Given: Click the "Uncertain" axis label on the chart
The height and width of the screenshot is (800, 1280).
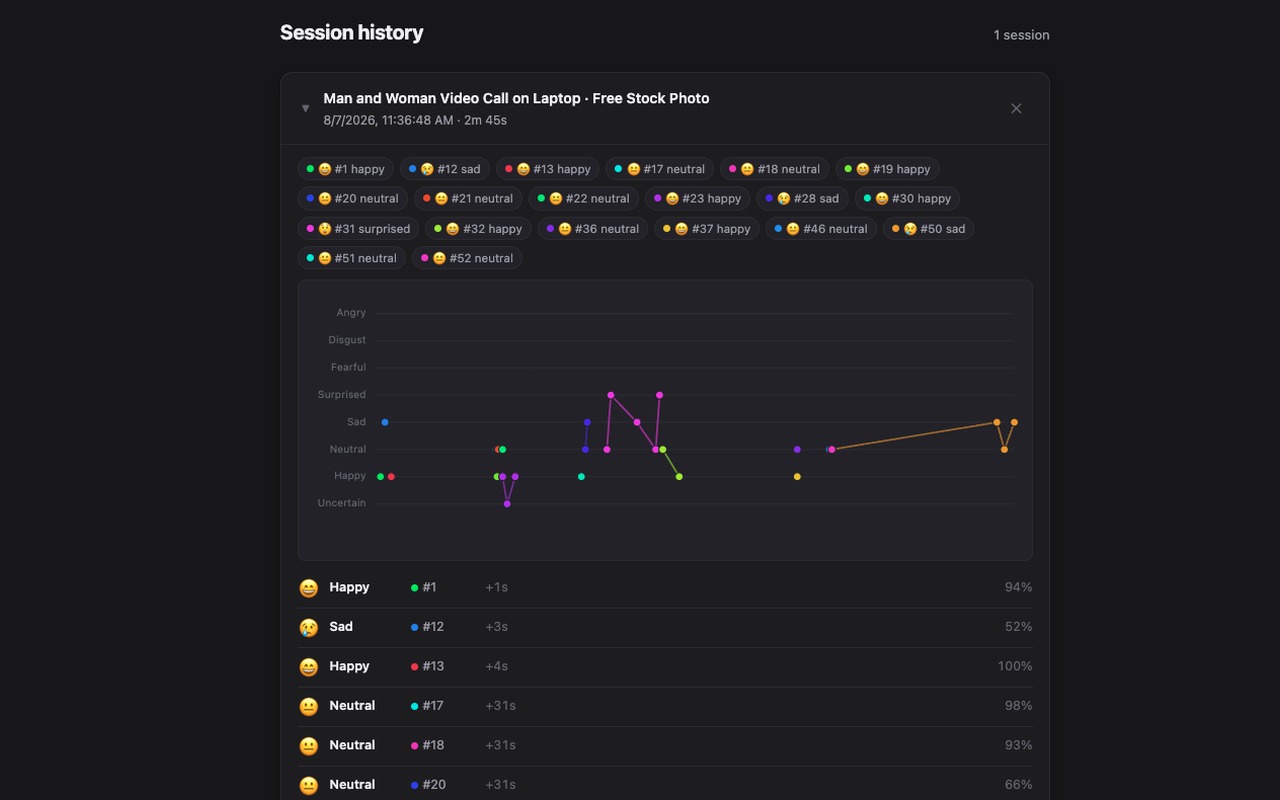Looking at the screenshot, I should pyautogui.click(x=342, y=503).
